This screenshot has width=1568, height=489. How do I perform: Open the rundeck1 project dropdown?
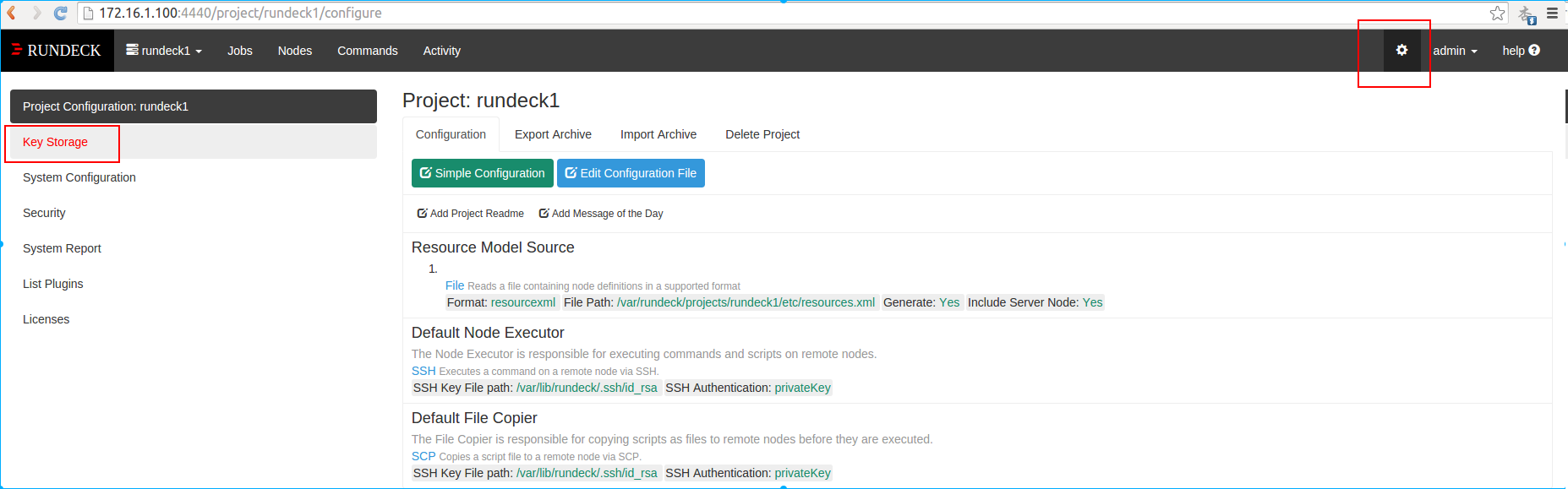point(164,51)
